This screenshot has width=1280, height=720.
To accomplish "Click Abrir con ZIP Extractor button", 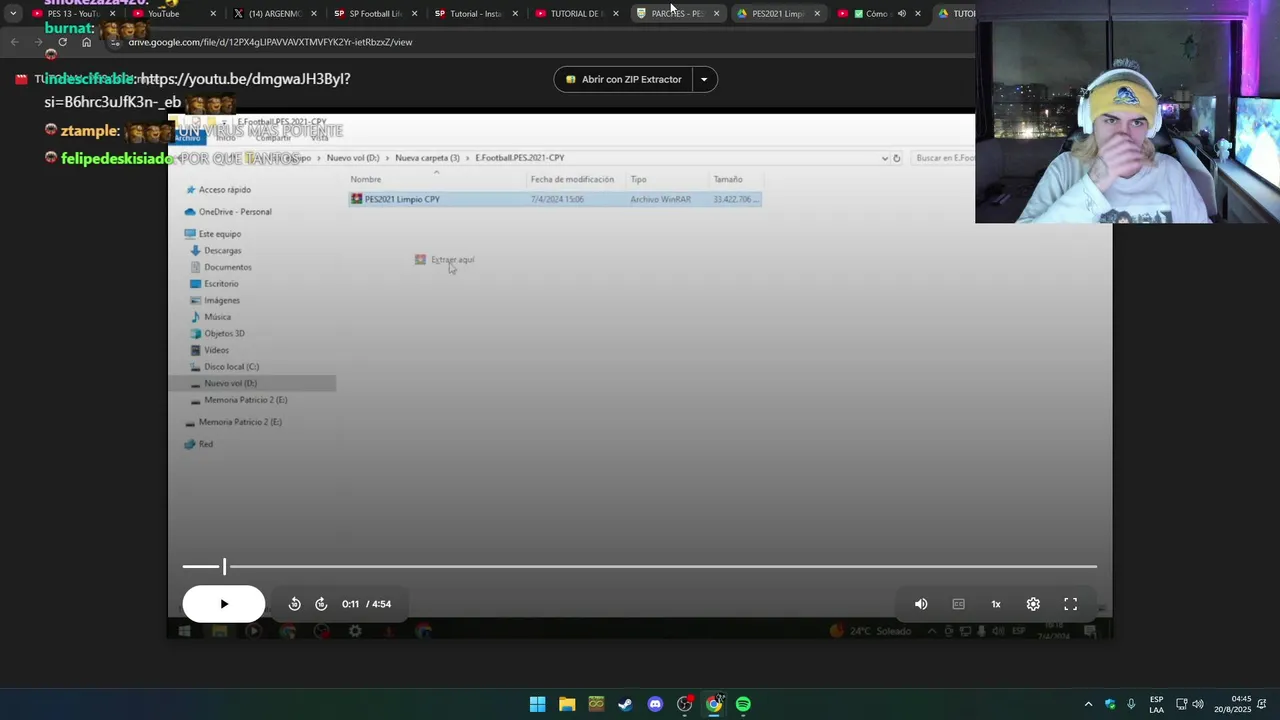I will pos(623,79).
